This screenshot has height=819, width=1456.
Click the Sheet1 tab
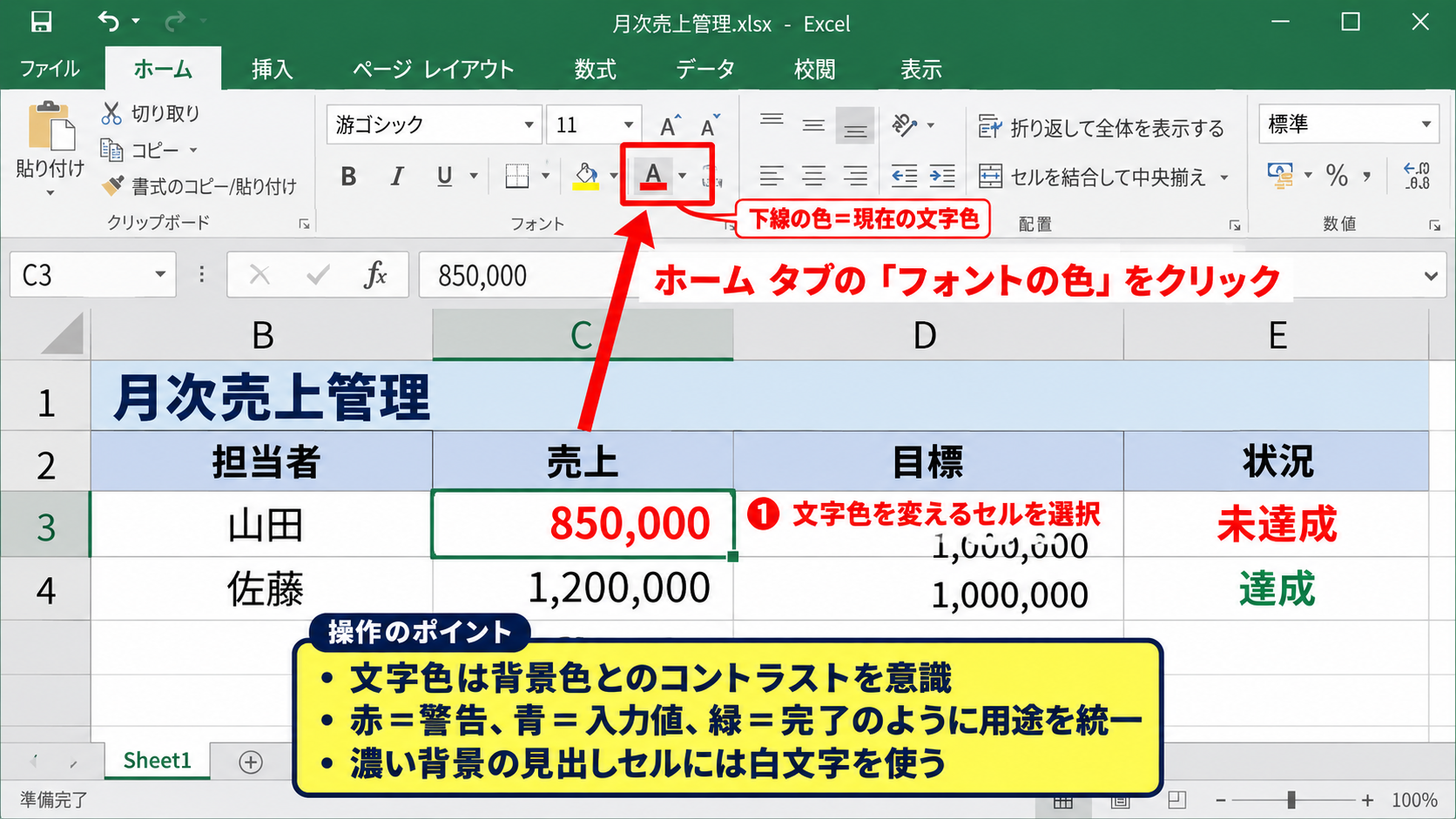click(157, 761)
